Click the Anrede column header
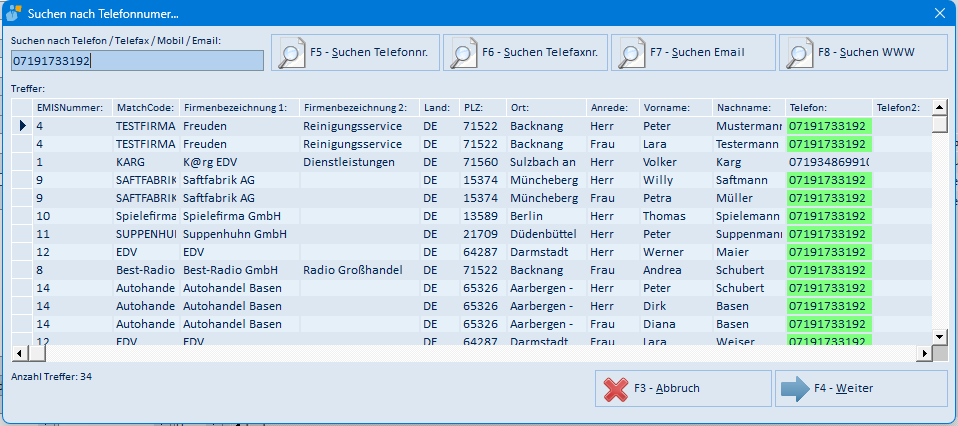The height and width of the screenshot is (426, 958). (613, 108)
